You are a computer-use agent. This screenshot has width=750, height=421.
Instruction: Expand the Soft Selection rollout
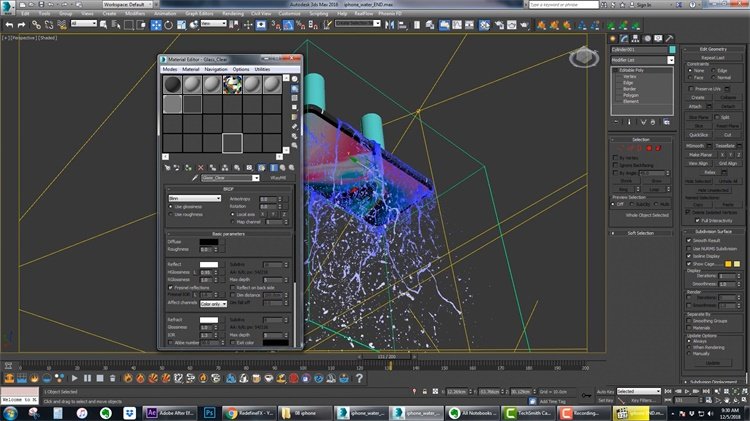[640, 233]
